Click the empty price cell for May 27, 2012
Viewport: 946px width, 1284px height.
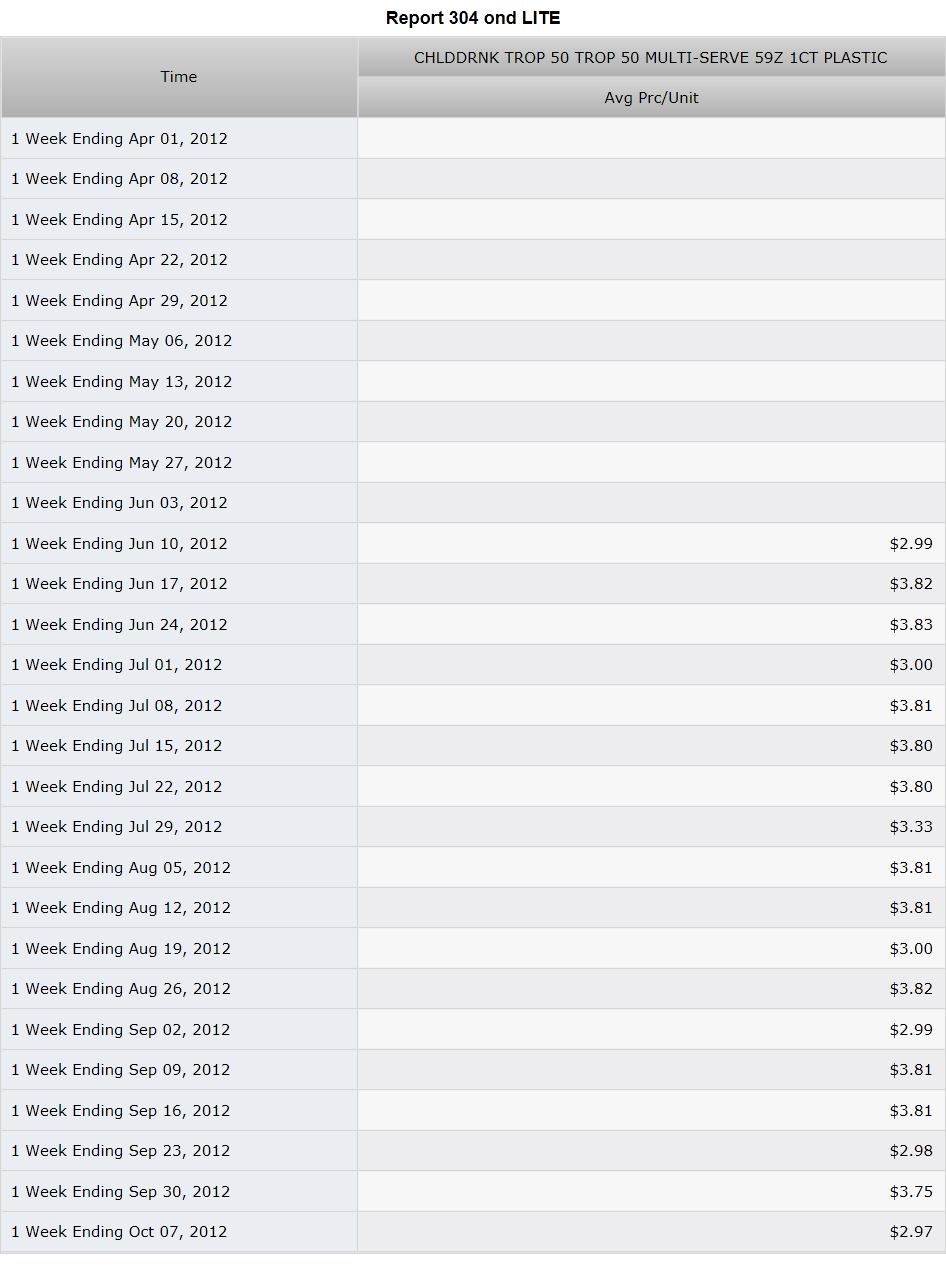tap(651, 462)
